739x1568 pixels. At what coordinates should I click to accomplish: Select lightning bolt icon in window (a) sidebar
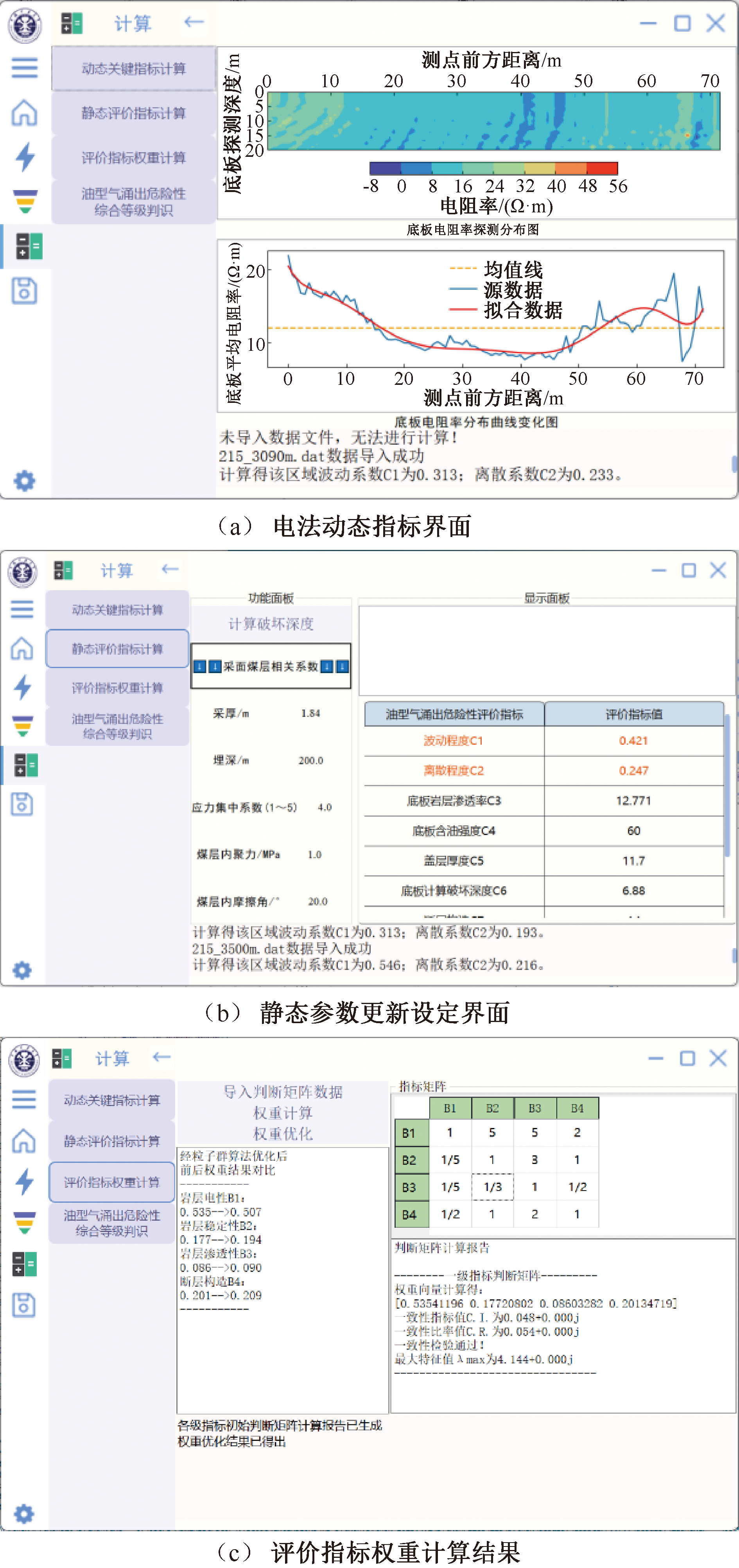[x=24, y=156]
